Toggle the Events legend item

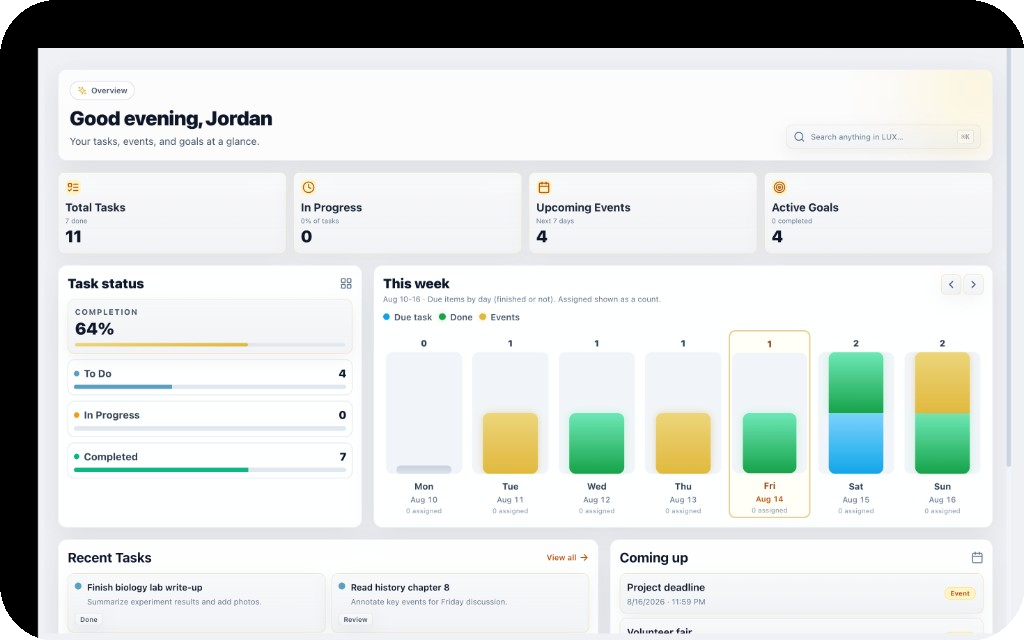[500, 317]
